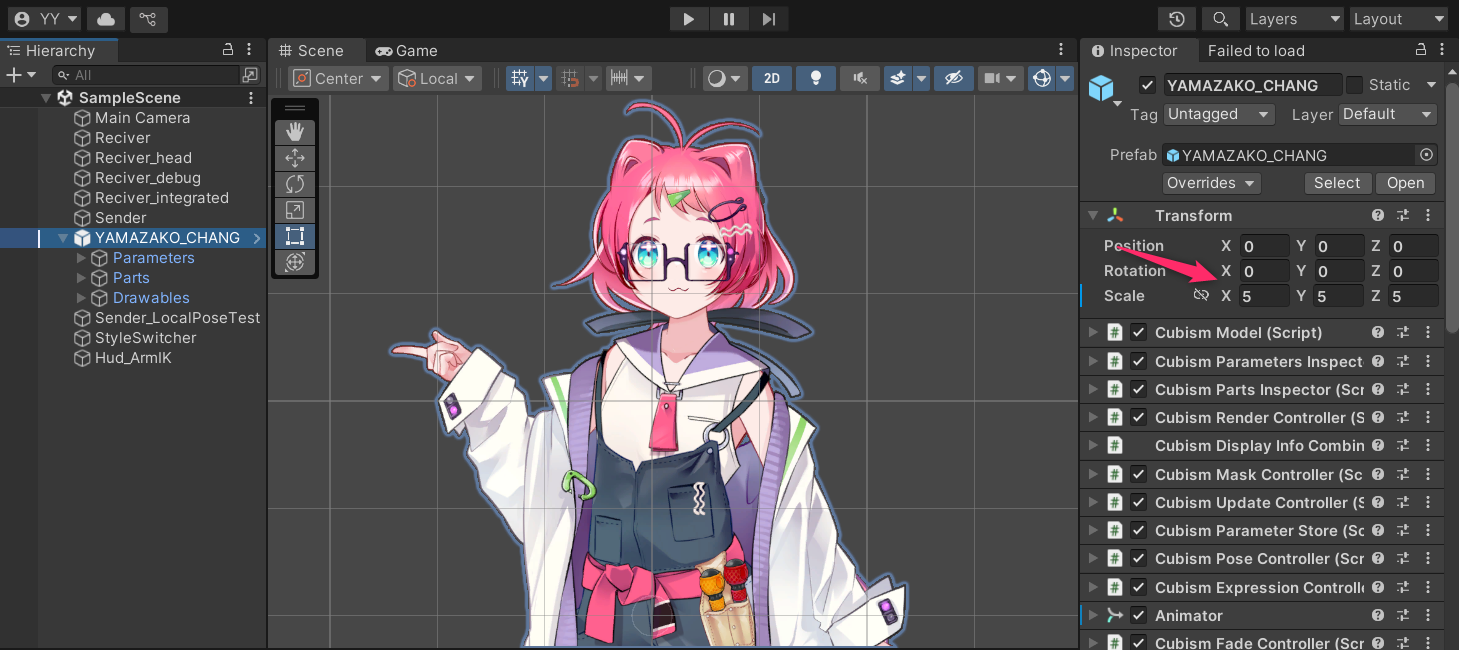Screen dimensions: 1459x650
Task: Pause the editor playback
Action: pyautogui.click(x=729, y=19)
